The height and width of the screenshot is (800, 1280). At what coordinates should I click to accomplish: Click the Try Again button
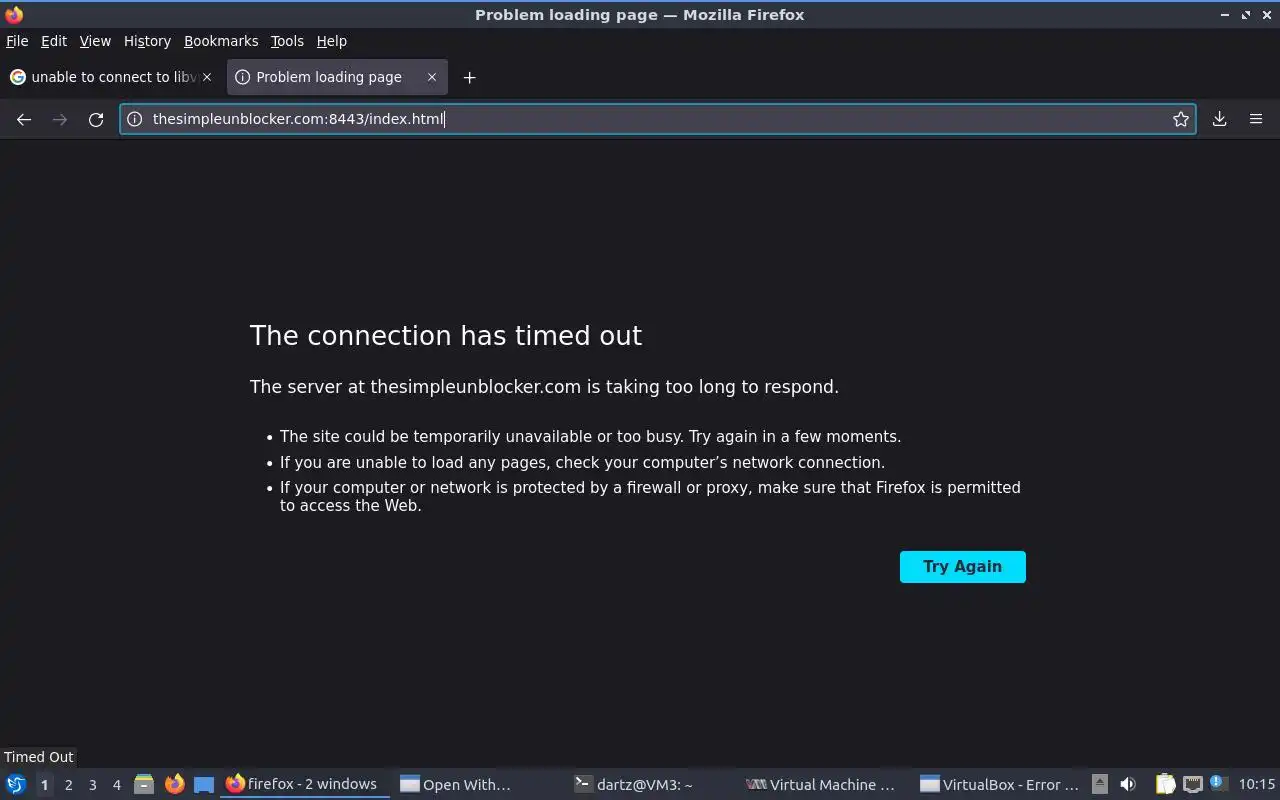coord(962,567)
